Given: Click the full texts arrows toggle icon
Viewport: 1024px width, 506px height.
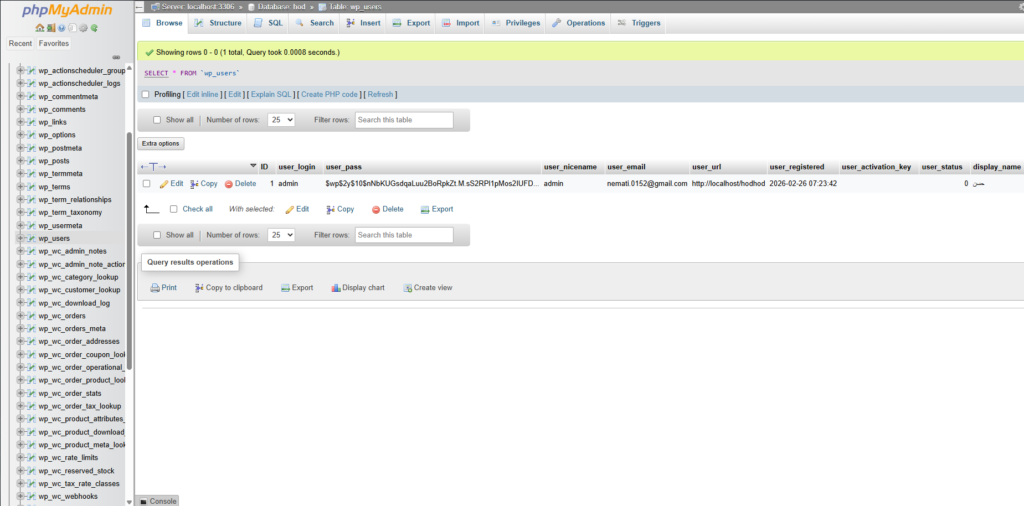Looking at the screenshot, I should (153, 167).
